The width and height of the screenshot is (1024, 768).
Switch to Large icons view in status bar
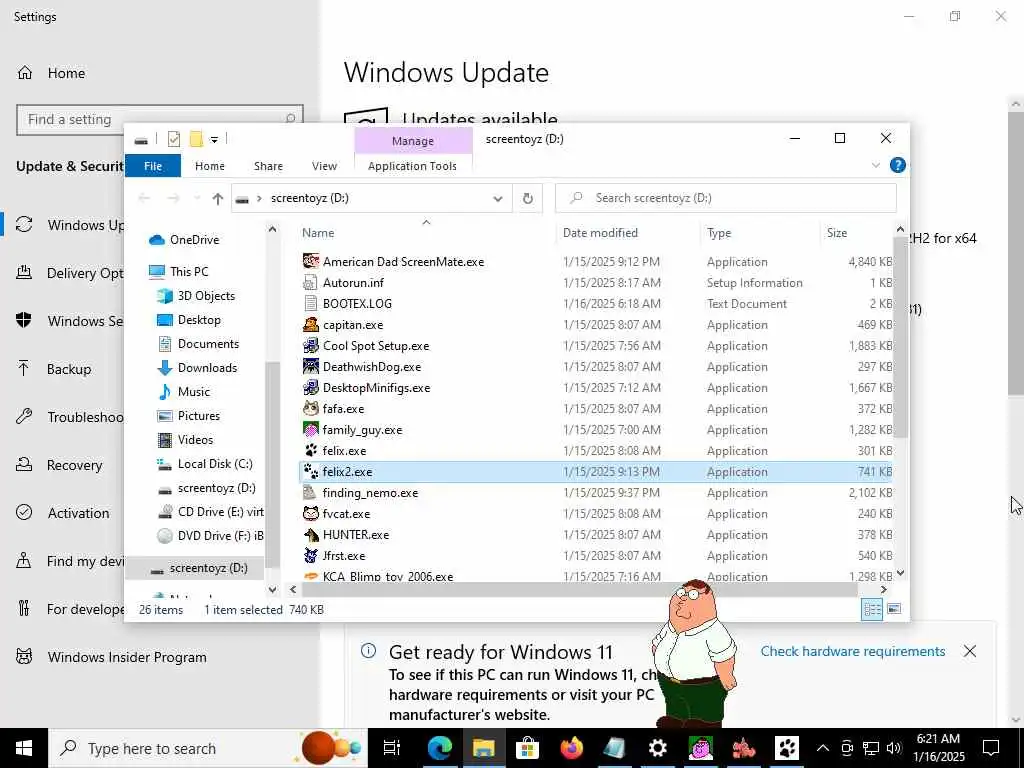[x=894, y=609]
